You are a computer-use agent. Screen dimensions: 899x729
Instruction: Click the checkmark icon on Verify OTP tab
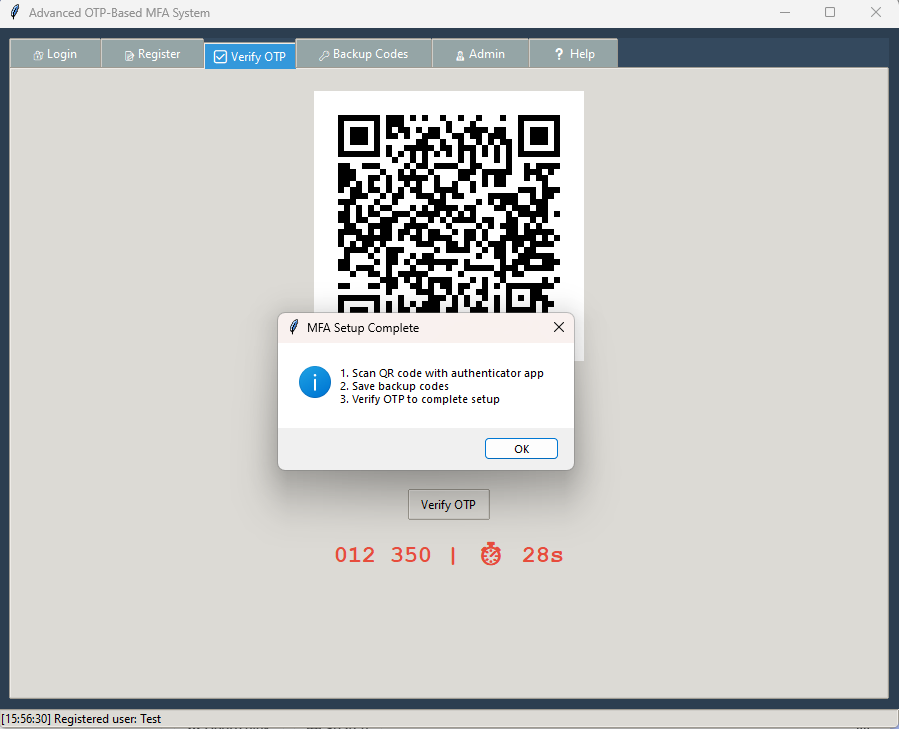pyautogui.click(x=220, y=57)
